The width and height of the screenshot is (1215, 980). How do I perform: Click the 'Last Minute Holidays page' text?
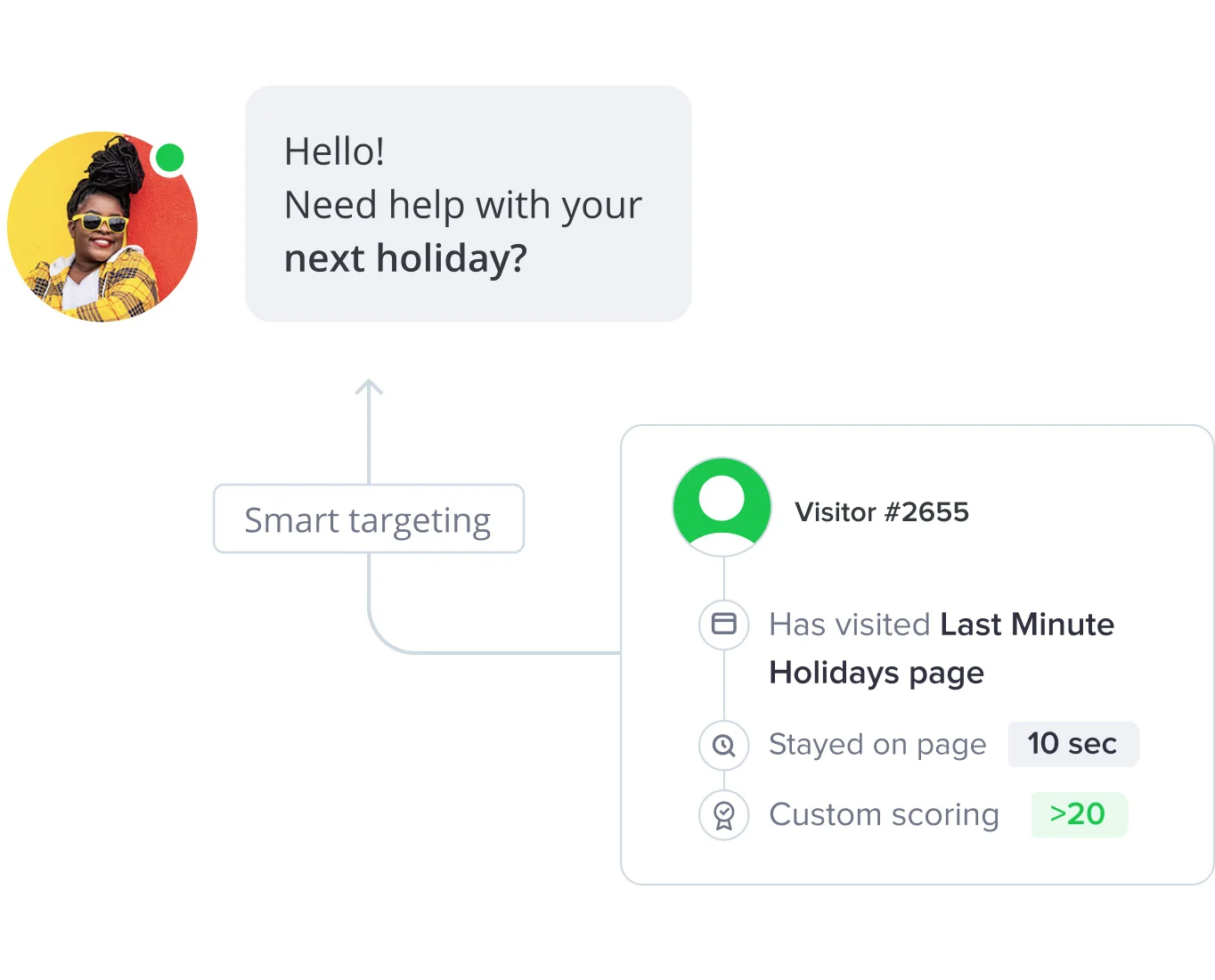click(x=942, y=649)
